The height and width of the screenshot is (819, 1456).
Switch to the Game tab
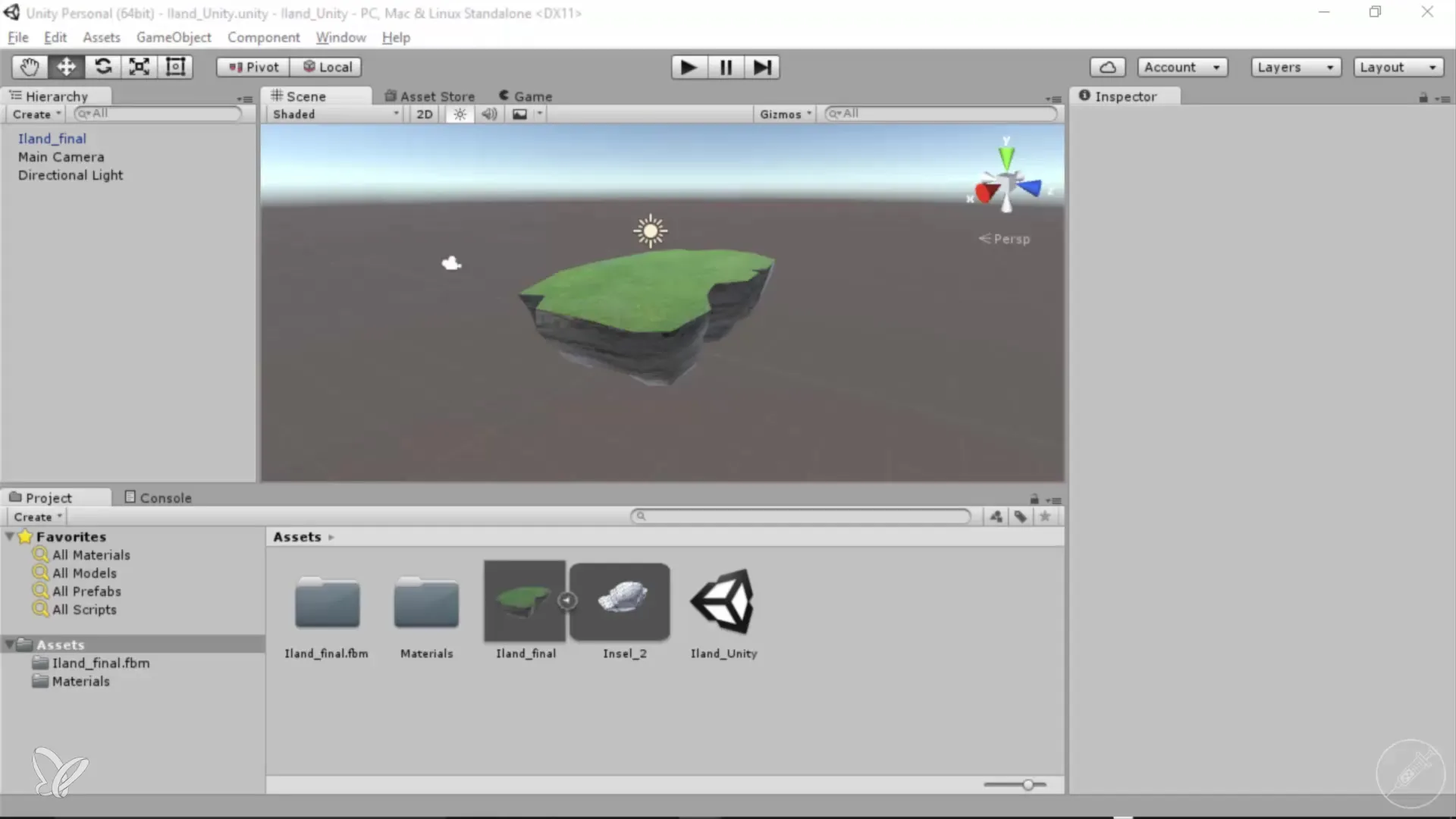tap(526, 96)
